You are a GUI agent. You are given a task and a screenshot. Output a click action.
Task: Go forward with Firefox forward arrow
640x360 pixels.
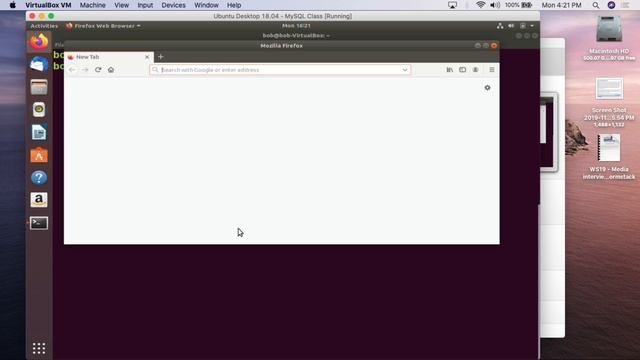point(85,70)
